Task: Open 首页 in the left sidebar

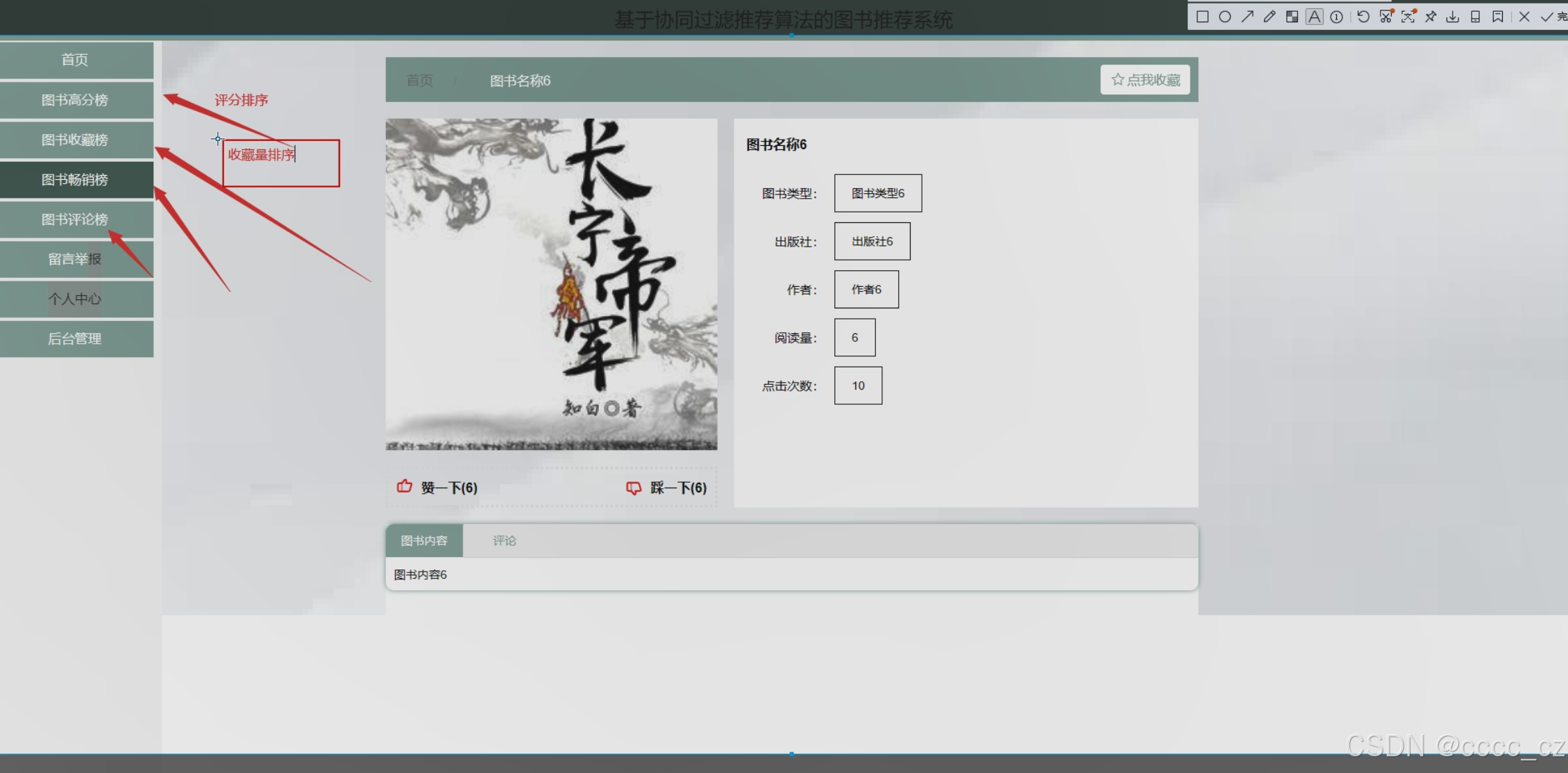Action: click(x=76, y=60)
